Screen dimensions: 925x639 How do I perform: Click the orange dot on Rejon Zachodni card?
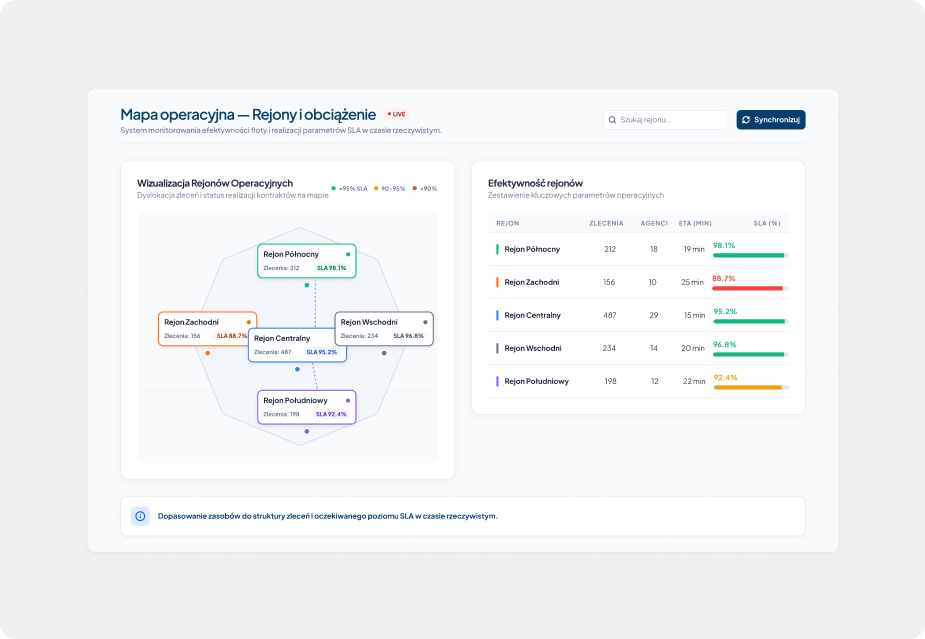249,322
